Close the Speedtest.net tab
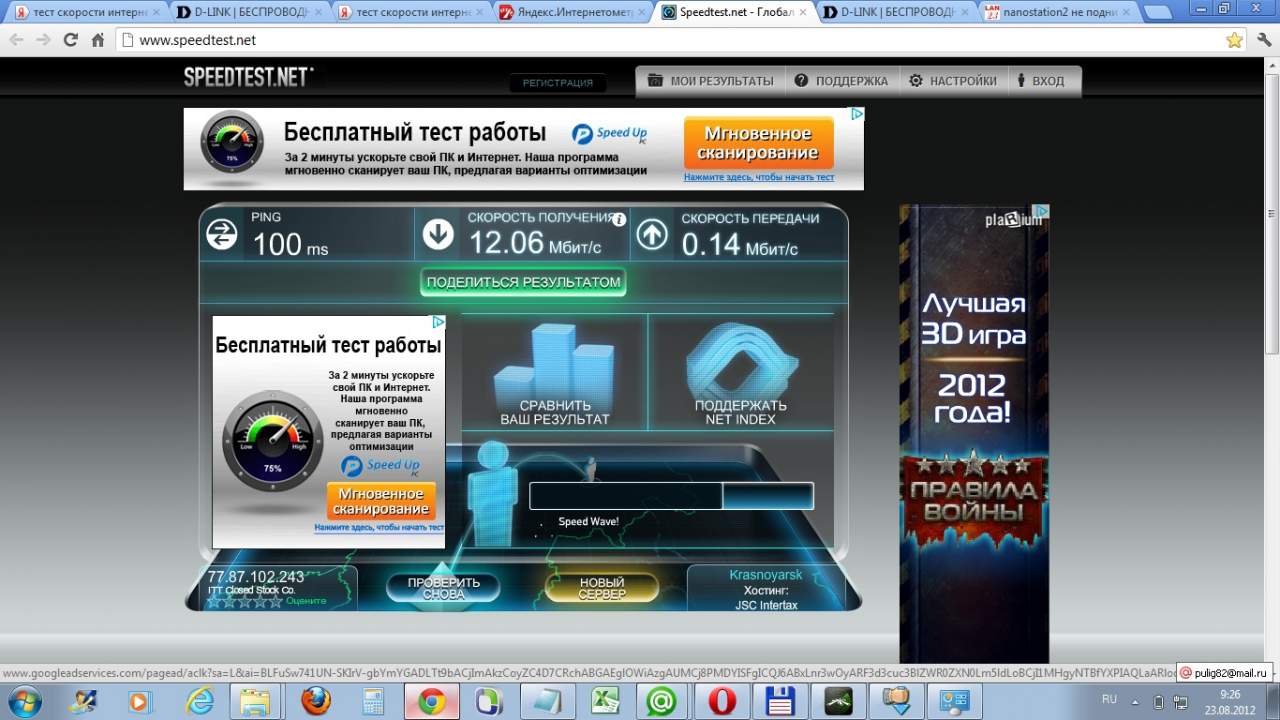The height and width of the screenshot is (720, 1280). click(802, 13)
